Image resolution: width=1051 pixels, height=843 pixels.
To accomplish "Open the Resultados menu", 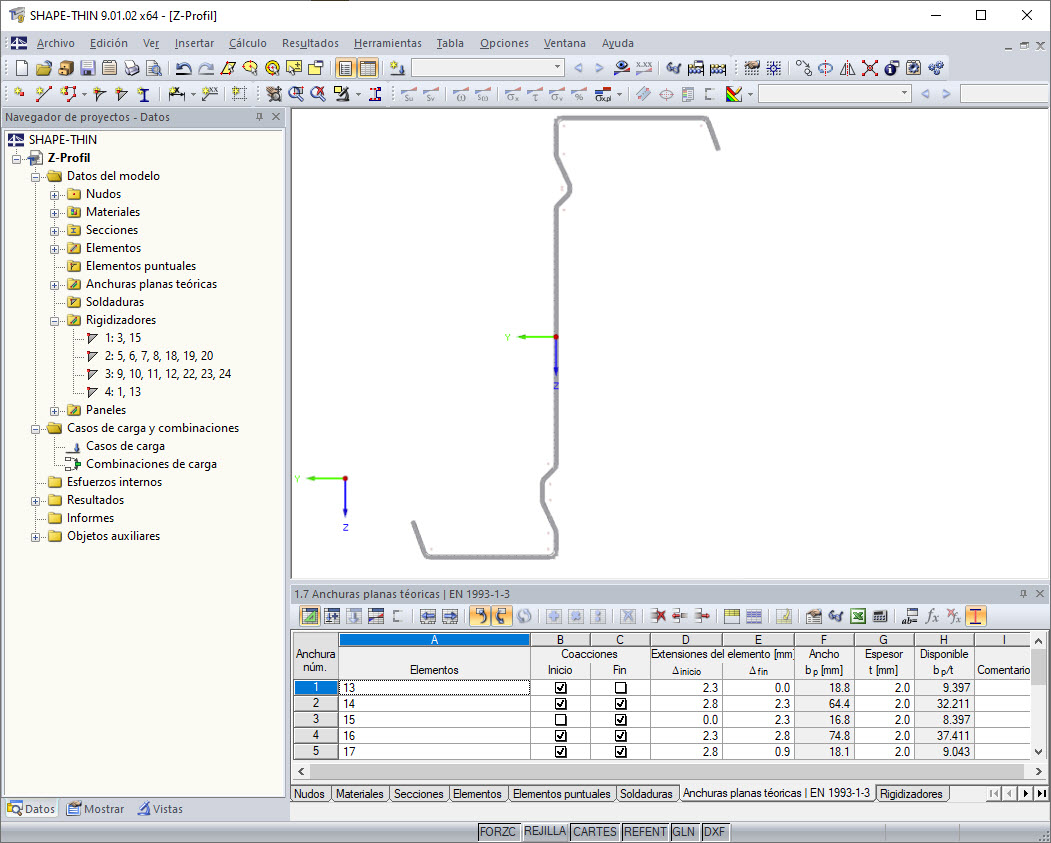I will click(310, 43).
